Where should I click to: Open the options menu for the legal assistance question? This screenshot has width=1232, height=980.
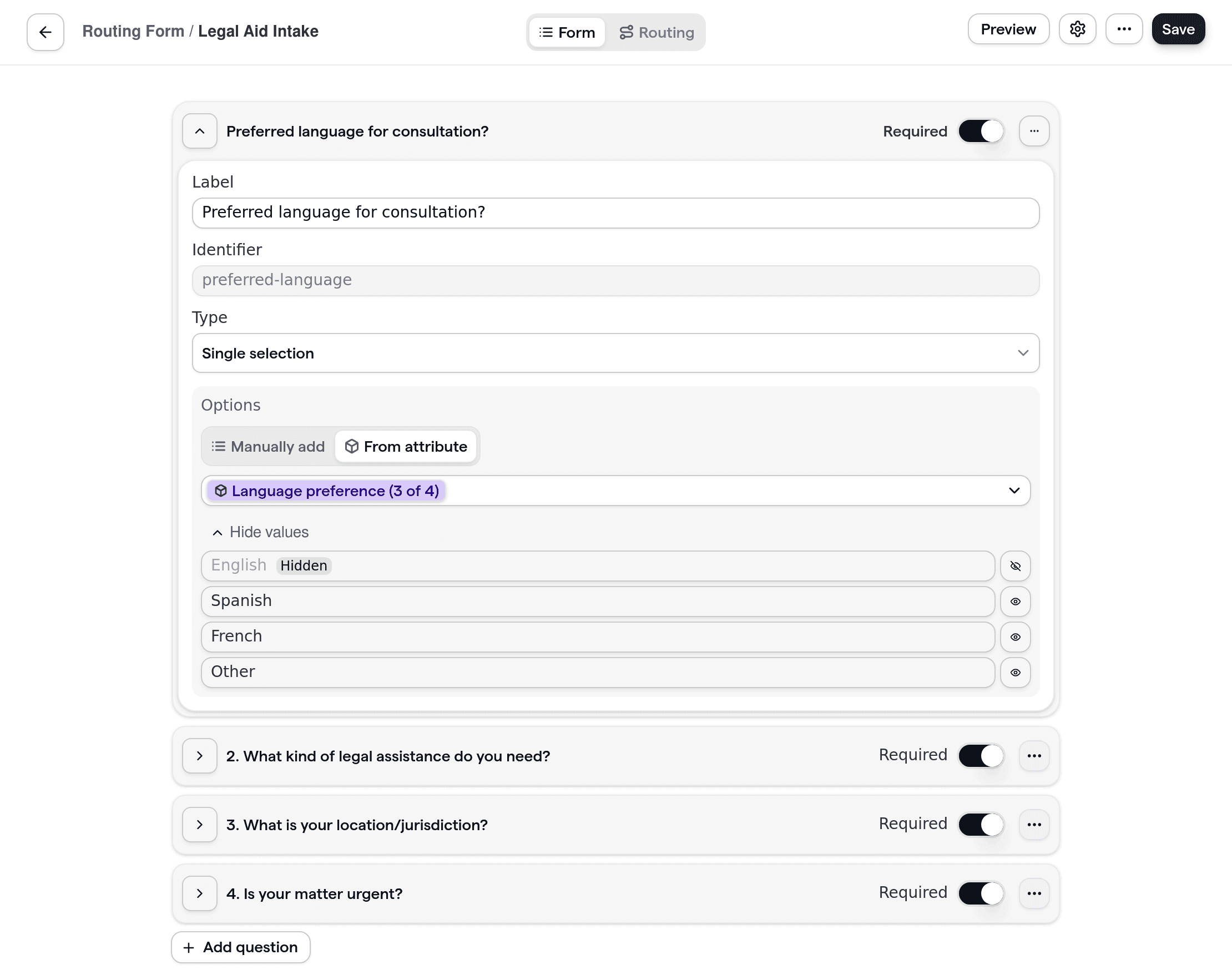pyautogui.click(x=1034, y=755)
